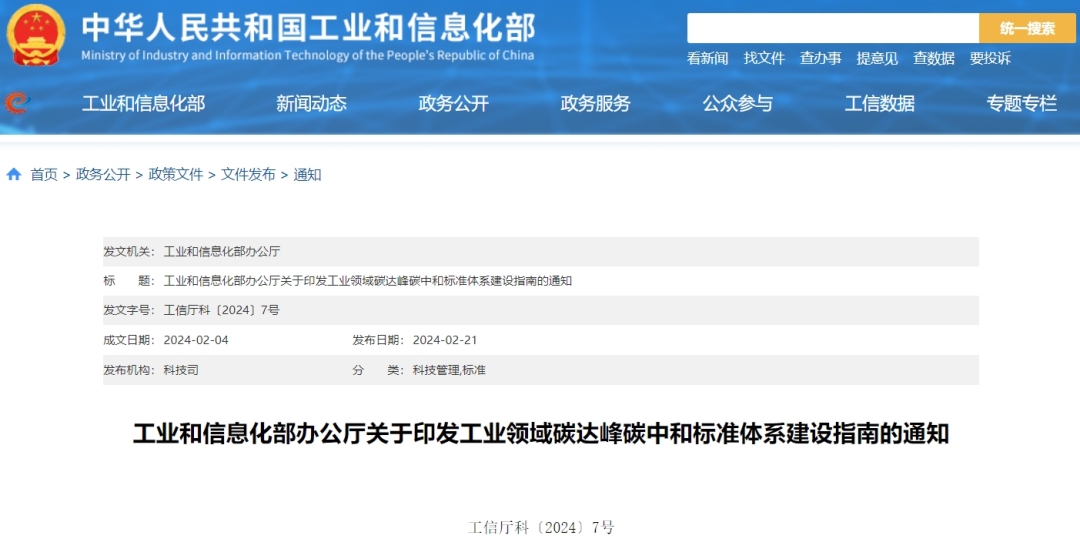This screenshot has height=542, width=1080.
Task: Click 文件发布 in the breadcrumb
Action: pos(248,174)
